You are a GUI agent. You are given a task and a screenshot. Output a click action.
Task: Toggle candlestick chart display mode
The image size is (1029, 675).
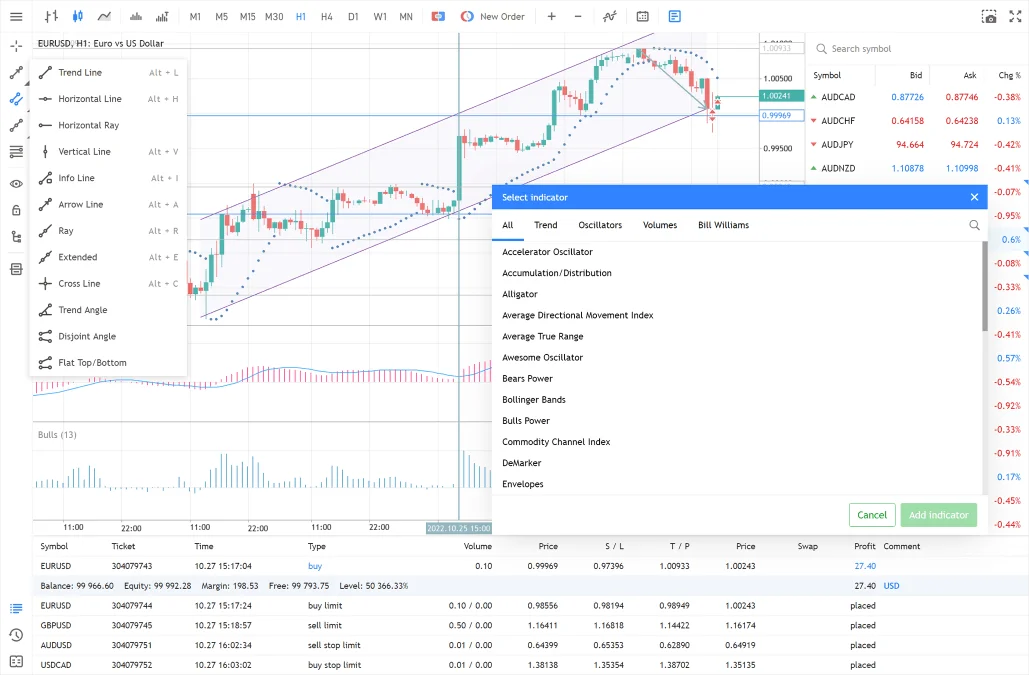point(78,17)
